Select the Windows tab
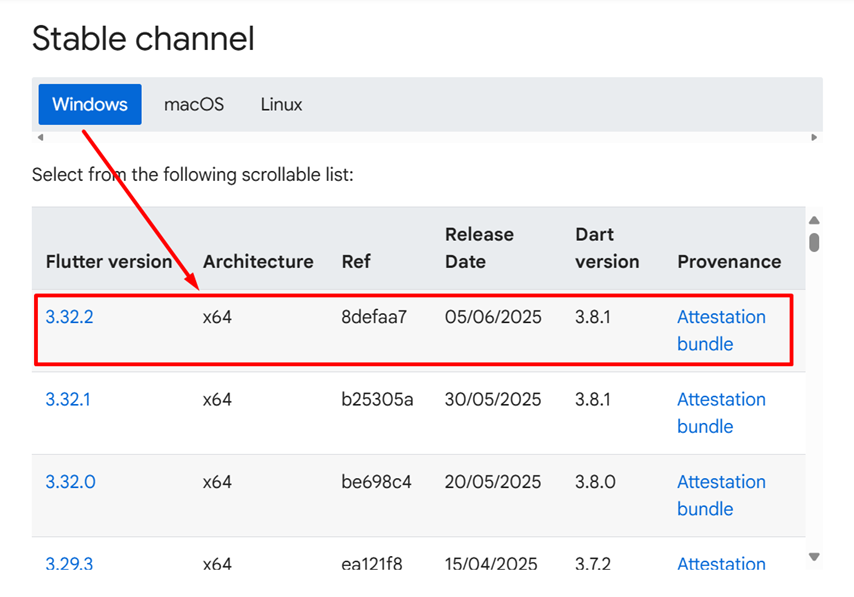This screenshot has height=597, width=854. click(90, 104)
